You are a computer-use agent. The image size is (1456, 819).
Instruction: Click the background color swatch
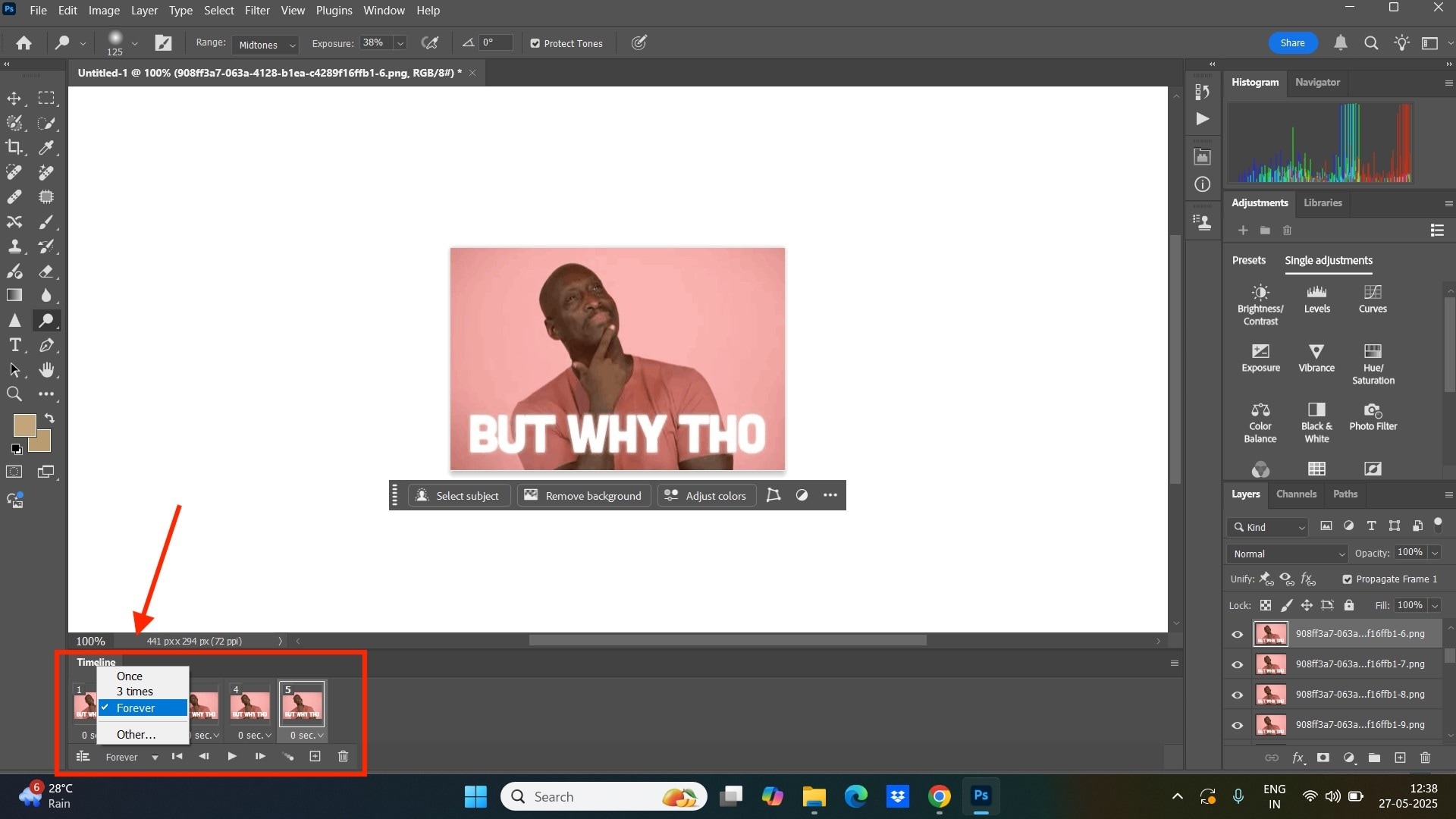click(x=43, y=444)
